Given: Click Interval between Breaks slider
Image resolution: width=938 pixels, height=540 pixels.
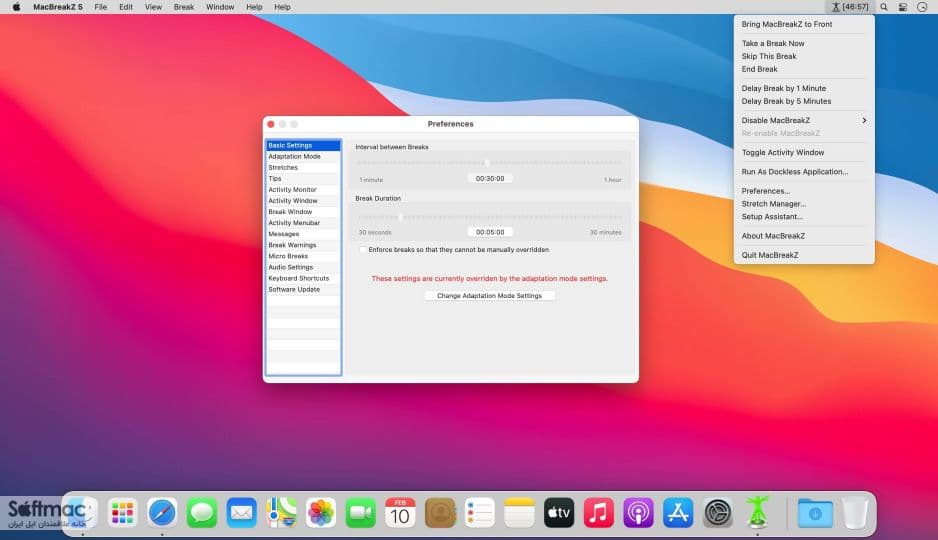Looking at the screenshot, I should click(489, 163).
